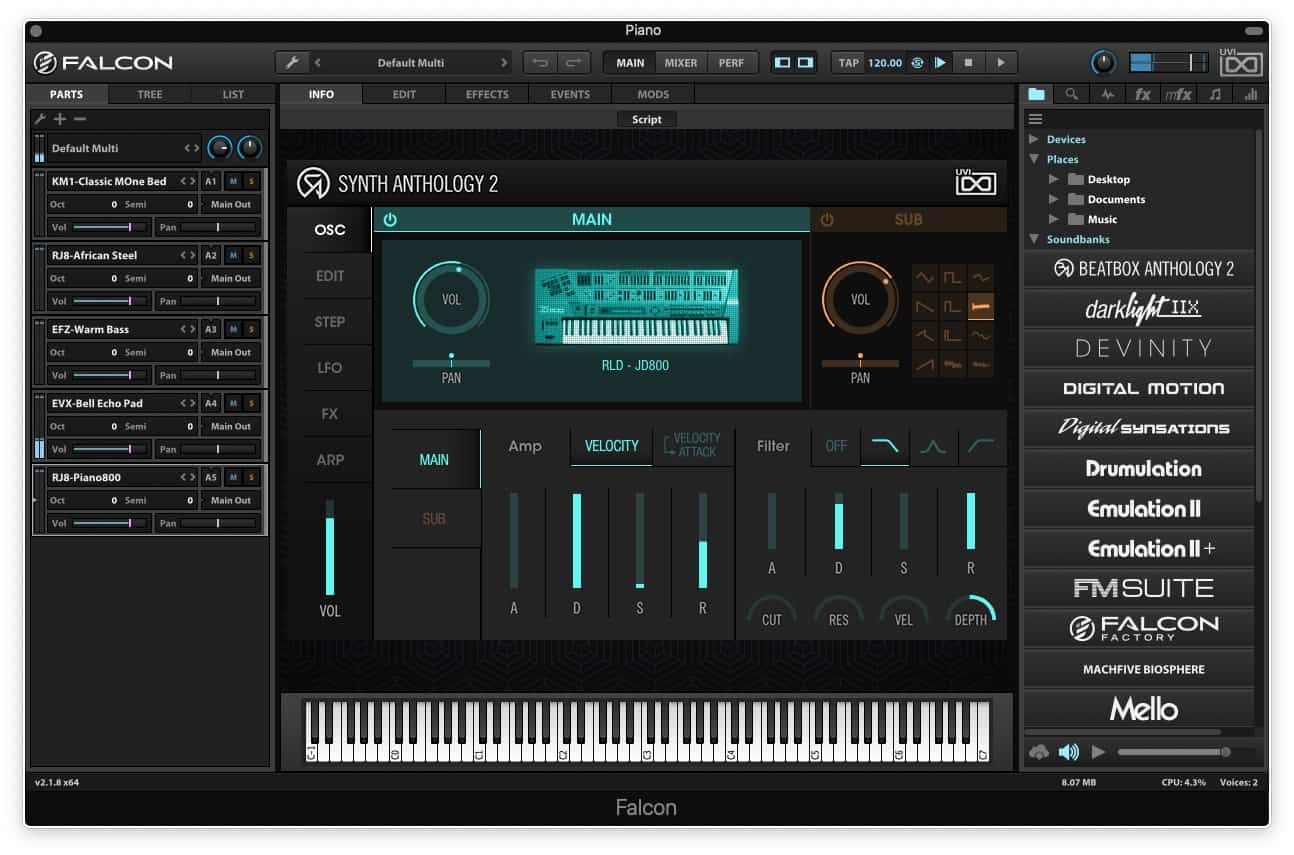Select the Mello soundbank

(x=1138, y=709)
